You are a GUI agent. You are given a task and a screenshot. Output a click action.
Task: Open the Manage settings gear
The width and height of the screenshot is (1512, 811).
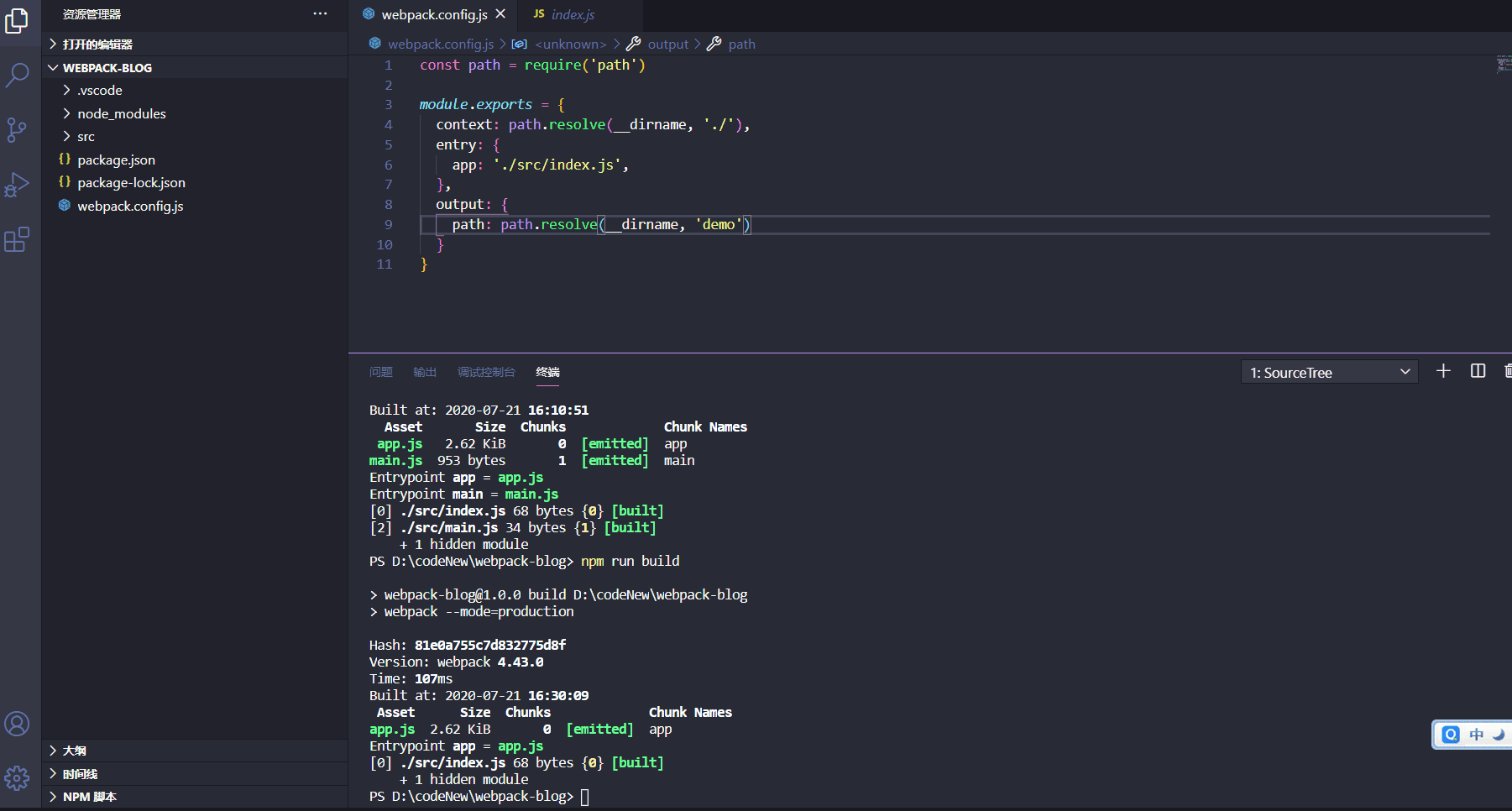click(17, 778)
